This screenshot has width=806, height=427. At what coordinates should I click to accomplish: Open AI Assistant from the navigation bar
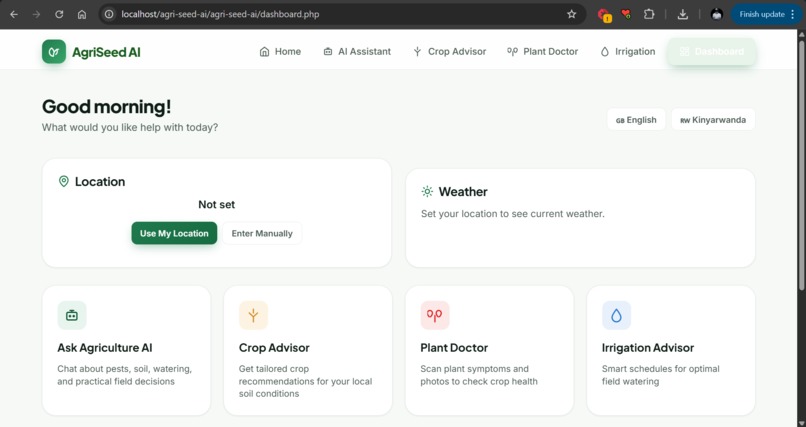point(357,51)
